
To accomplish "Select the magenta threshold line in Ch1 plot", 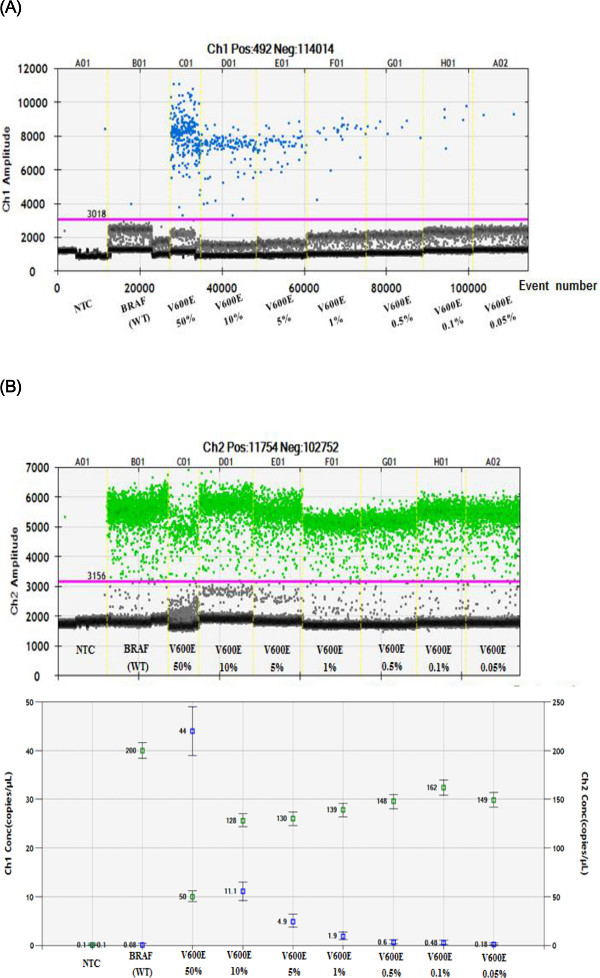I will [x=292, y=220].
